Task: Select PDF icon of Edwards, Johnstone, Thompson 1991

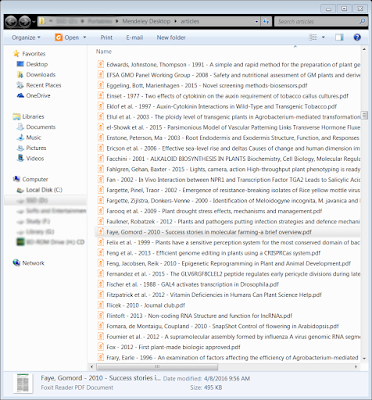Action: pos(101,64)
